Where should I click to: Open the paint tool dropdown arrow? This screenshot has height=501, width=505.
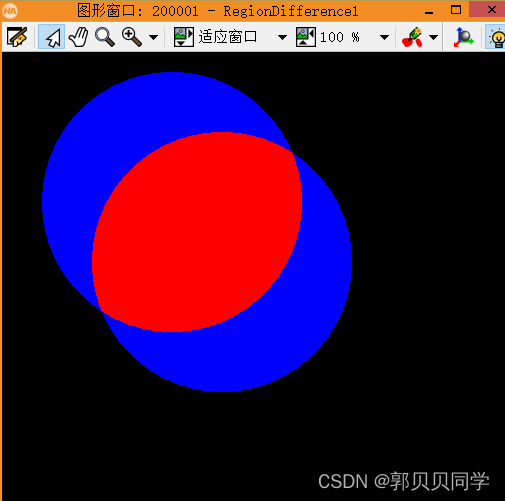(433, 37)
